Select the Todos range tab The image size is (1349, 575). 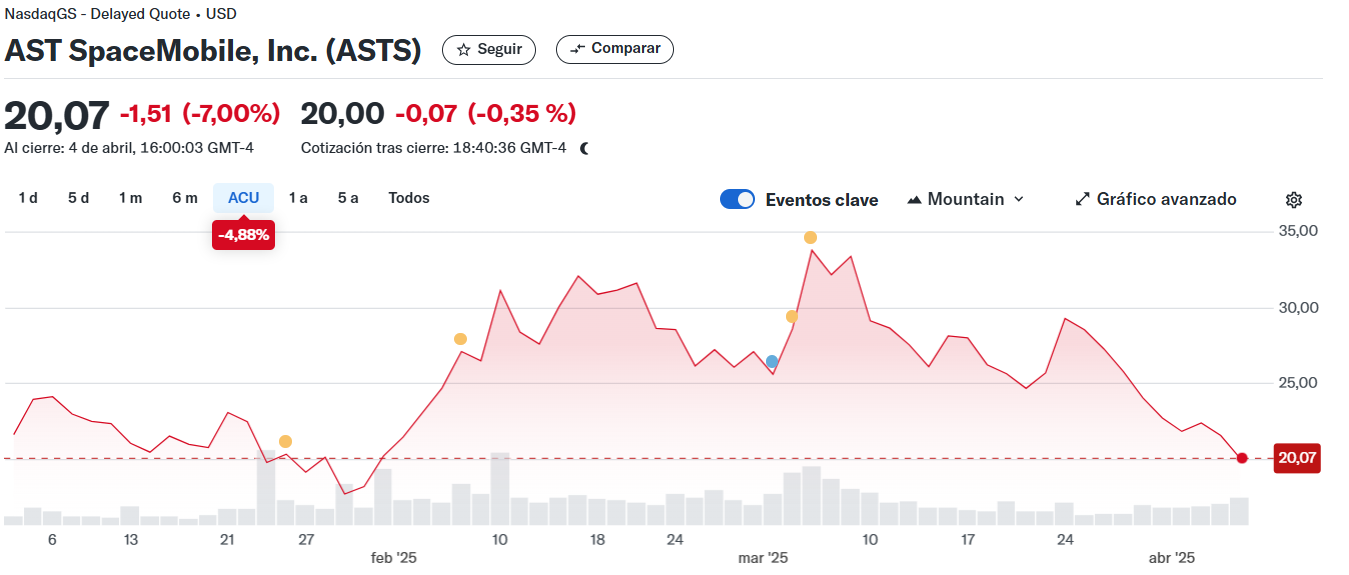pos(409,198)
